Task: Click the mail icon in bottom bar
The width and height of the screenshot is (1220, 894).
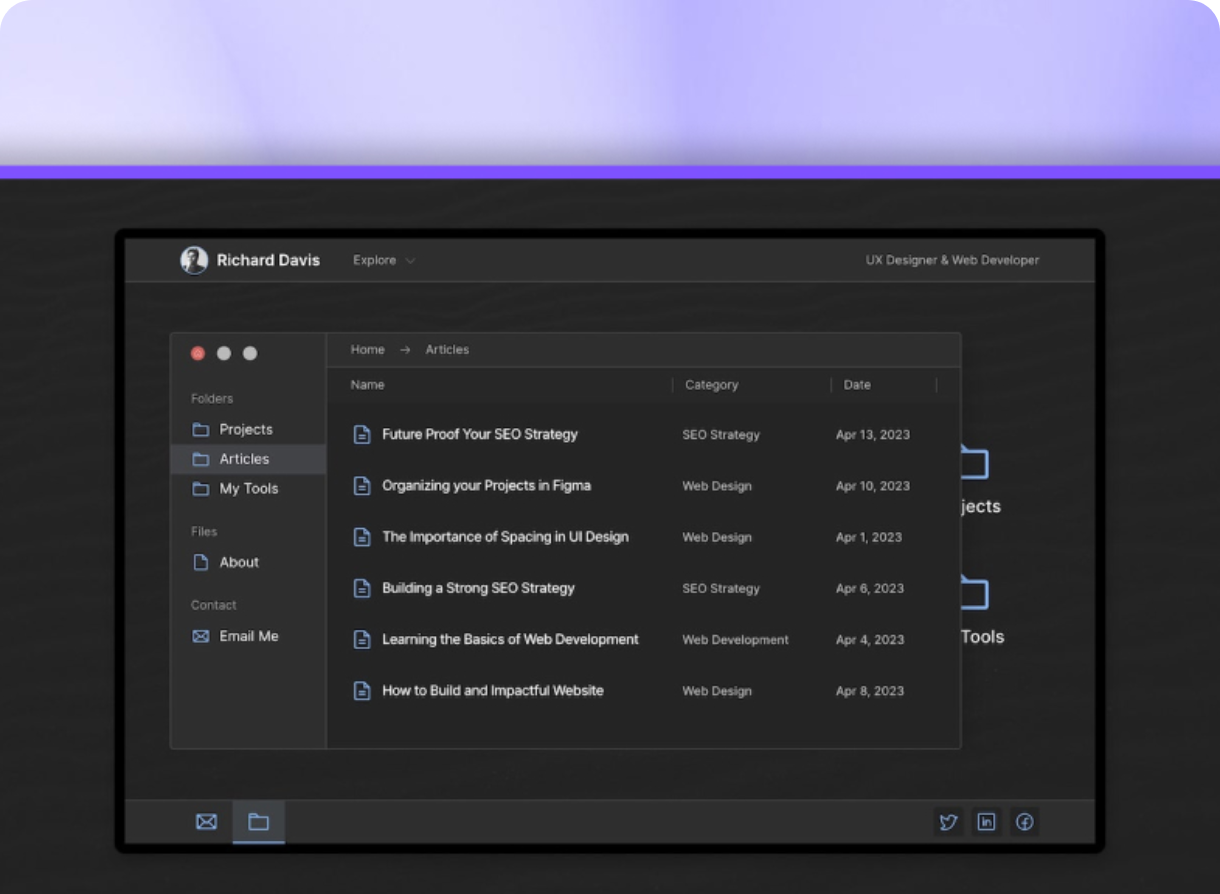Action: click(x=206, y=822)
